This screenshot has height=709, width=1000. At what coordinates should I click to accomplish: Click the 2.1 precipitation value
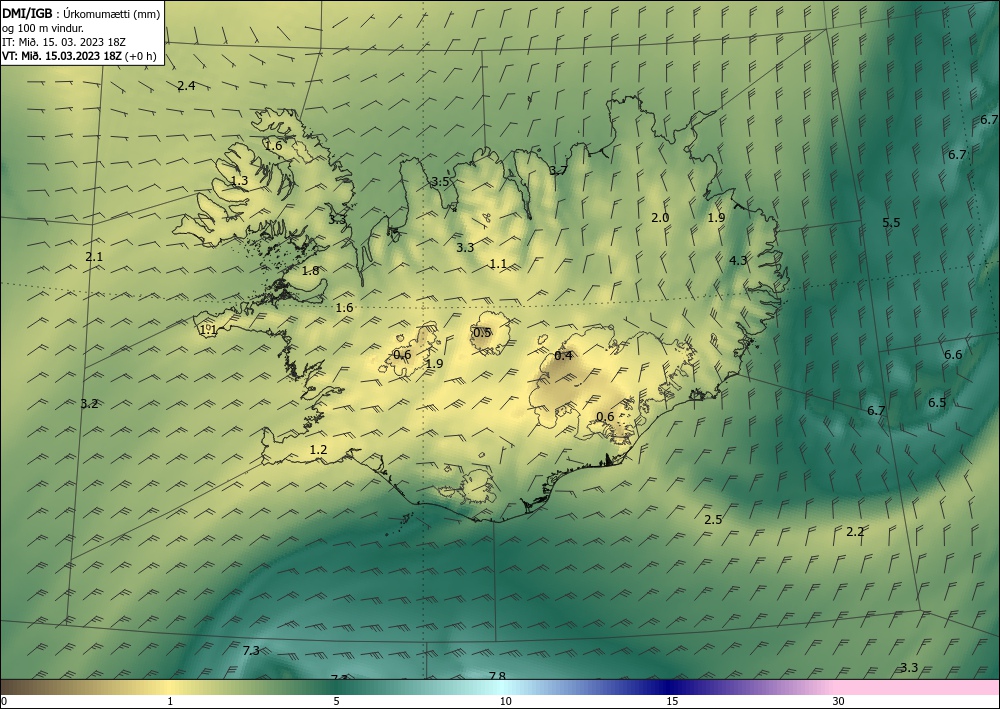click(94, 257)
